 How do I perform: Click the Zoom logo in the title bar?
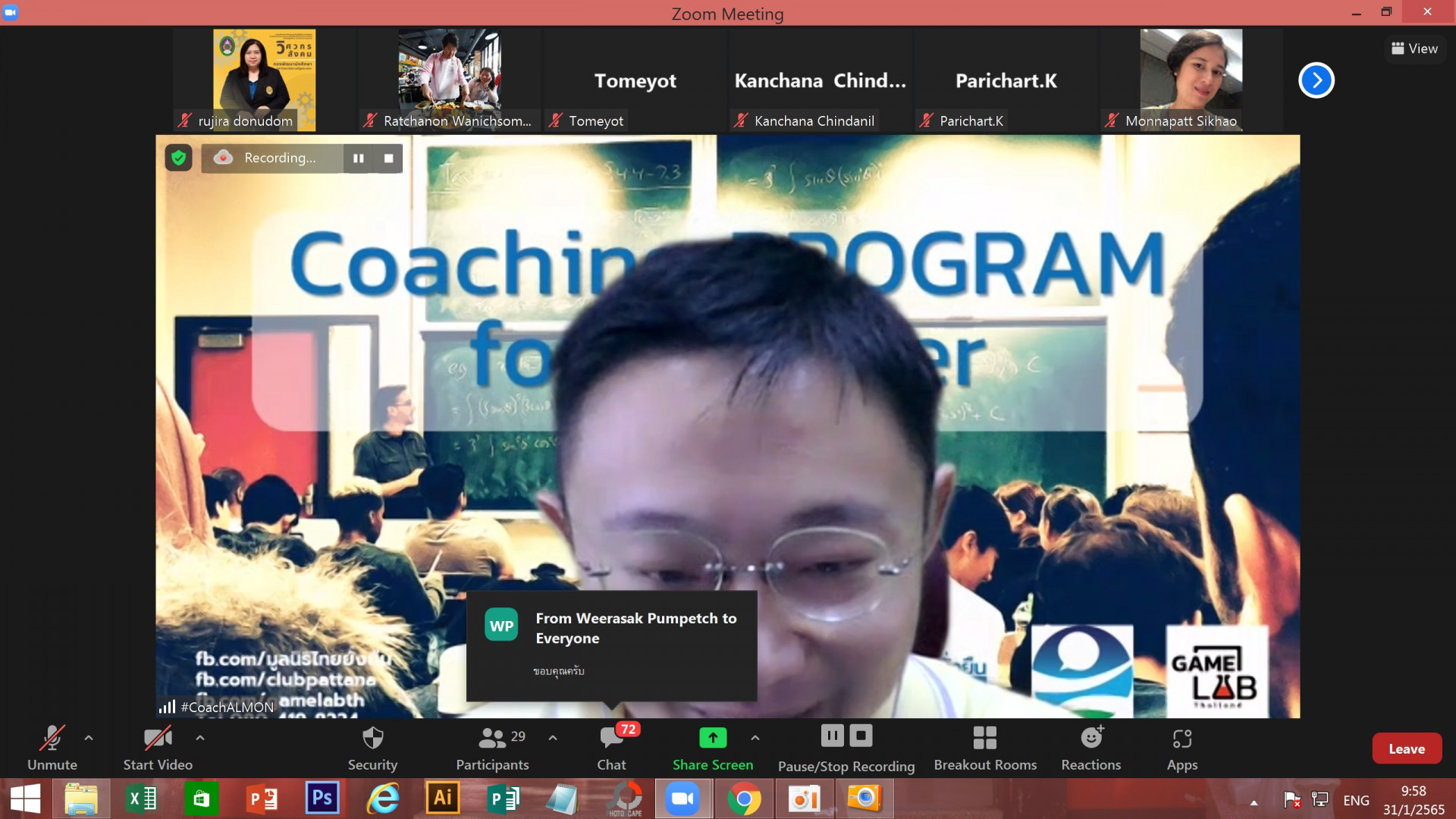click(x=11, y=12)
